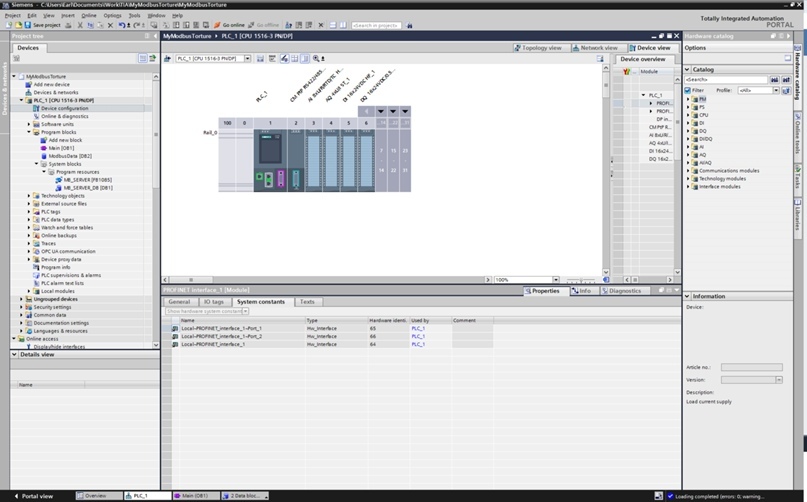Toggle the Filter checkbox in Catalog
Viewport: 807px width, 502px height.
coord(688,90)
